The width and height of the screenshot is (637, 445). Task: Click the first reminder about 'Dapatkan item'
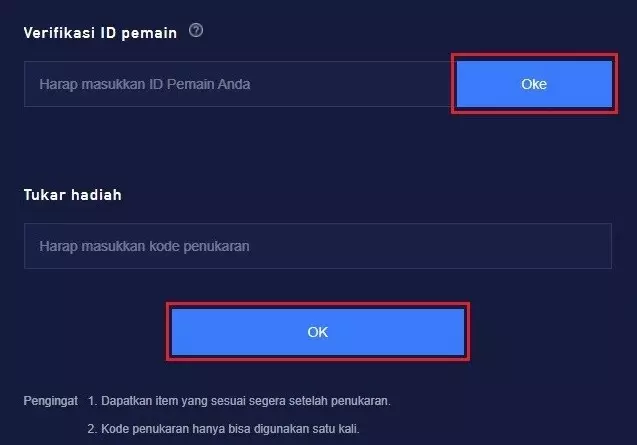(x=239, y=401)
